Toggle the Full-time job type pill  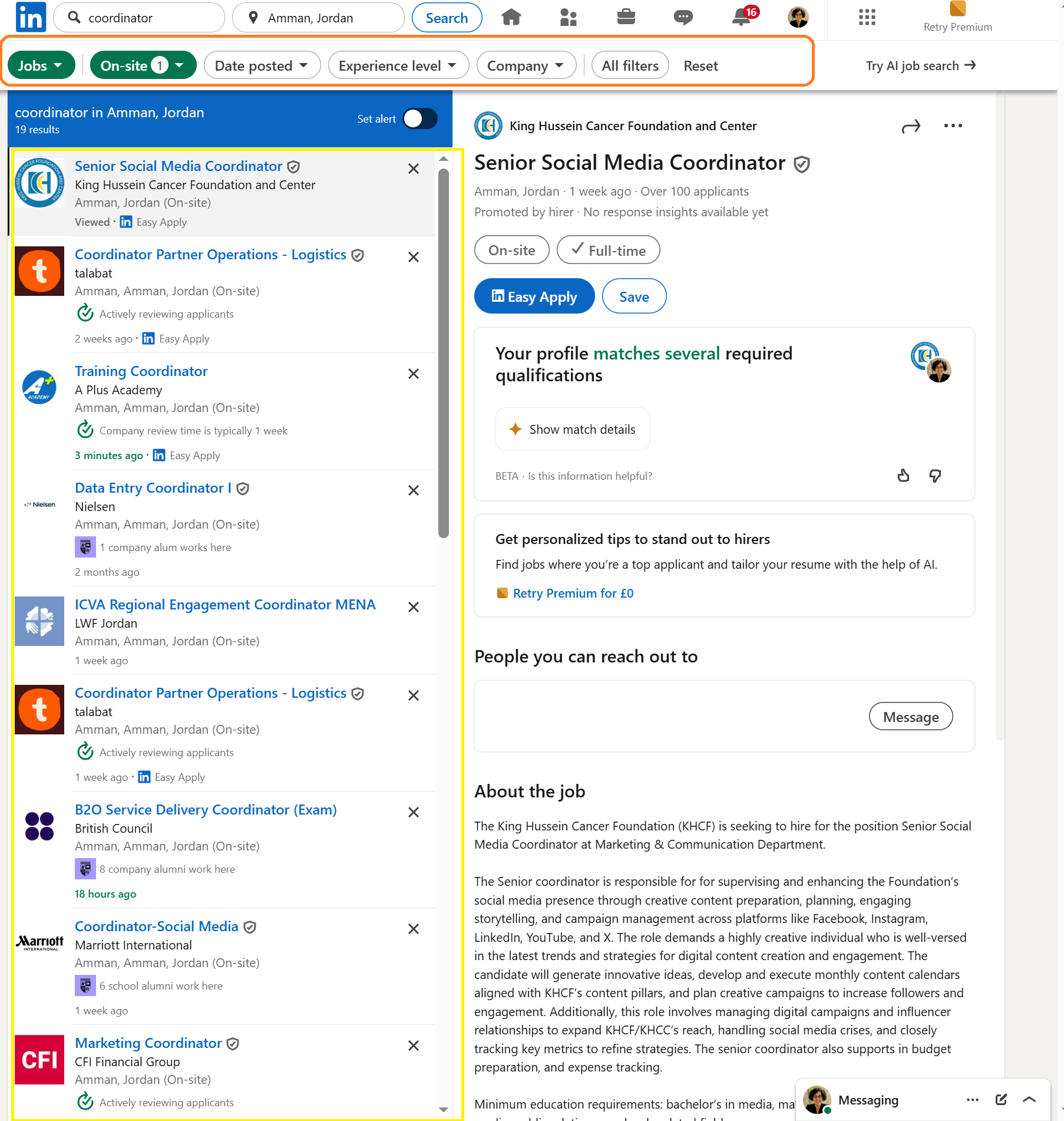[608, 250]
